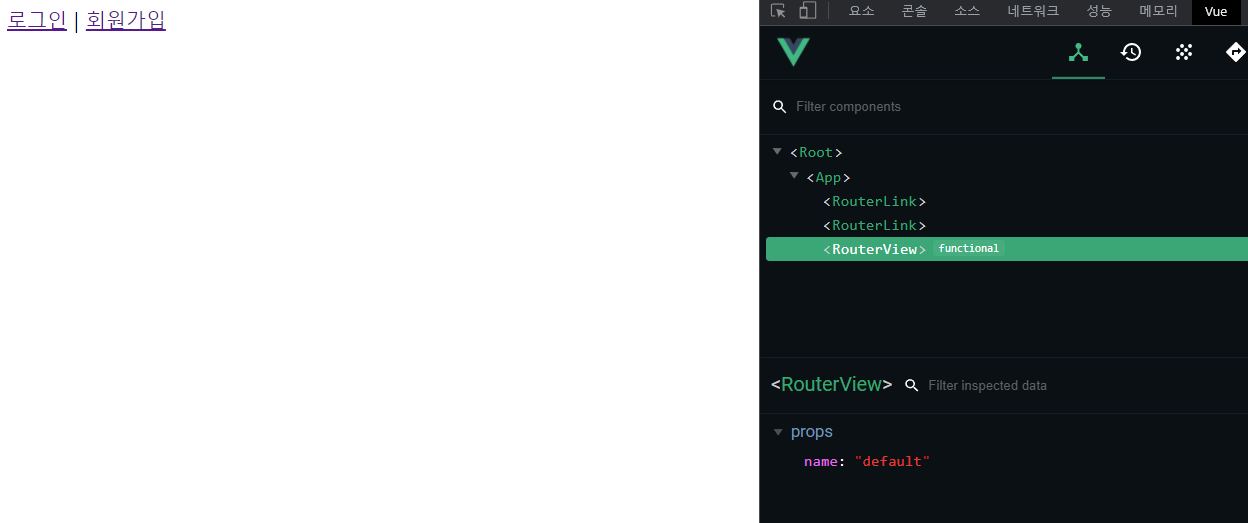1248x523 pixels.
Task: Click the Filter components search icon
Action: 780,107
